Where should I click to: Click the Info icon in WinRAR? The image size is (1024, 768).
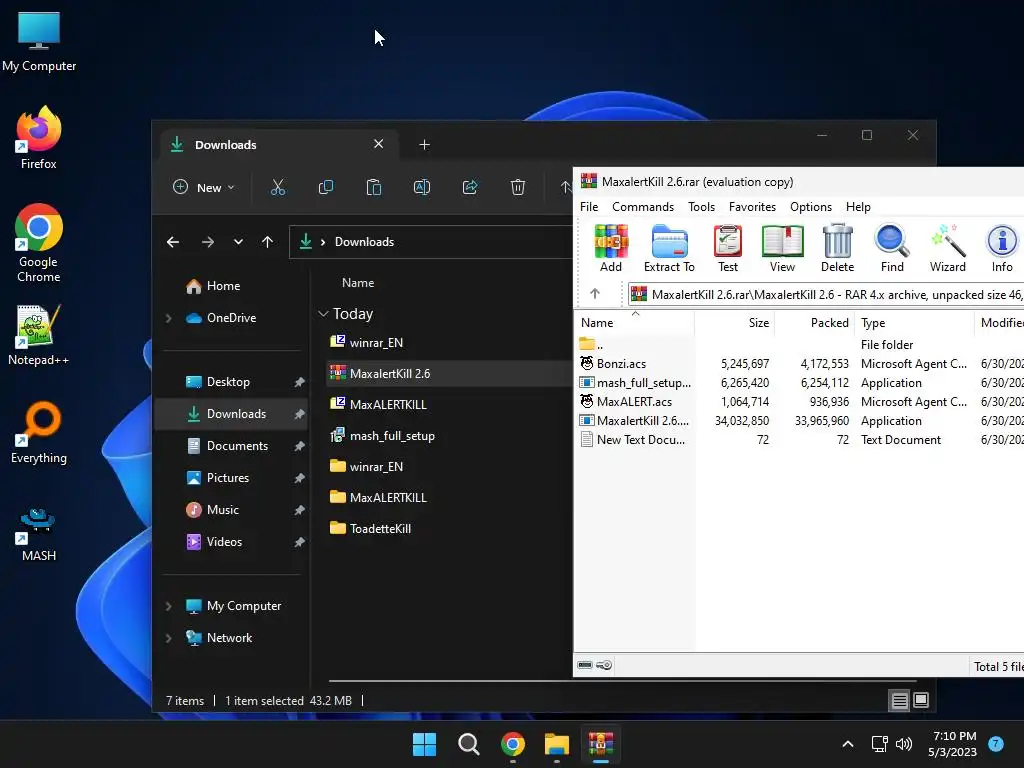1002,248
